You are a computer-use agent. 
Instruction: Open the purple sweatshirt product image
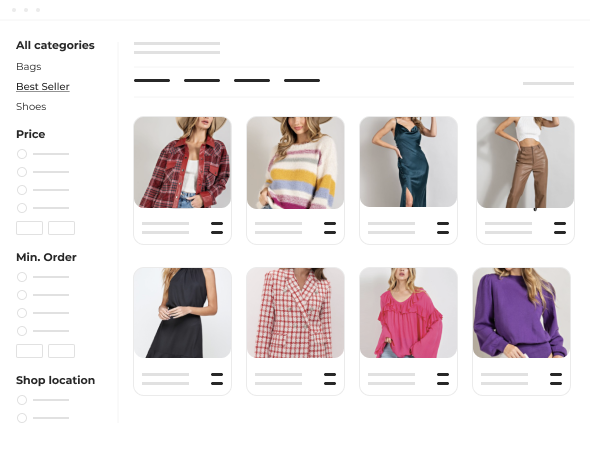tap(522, 313)
